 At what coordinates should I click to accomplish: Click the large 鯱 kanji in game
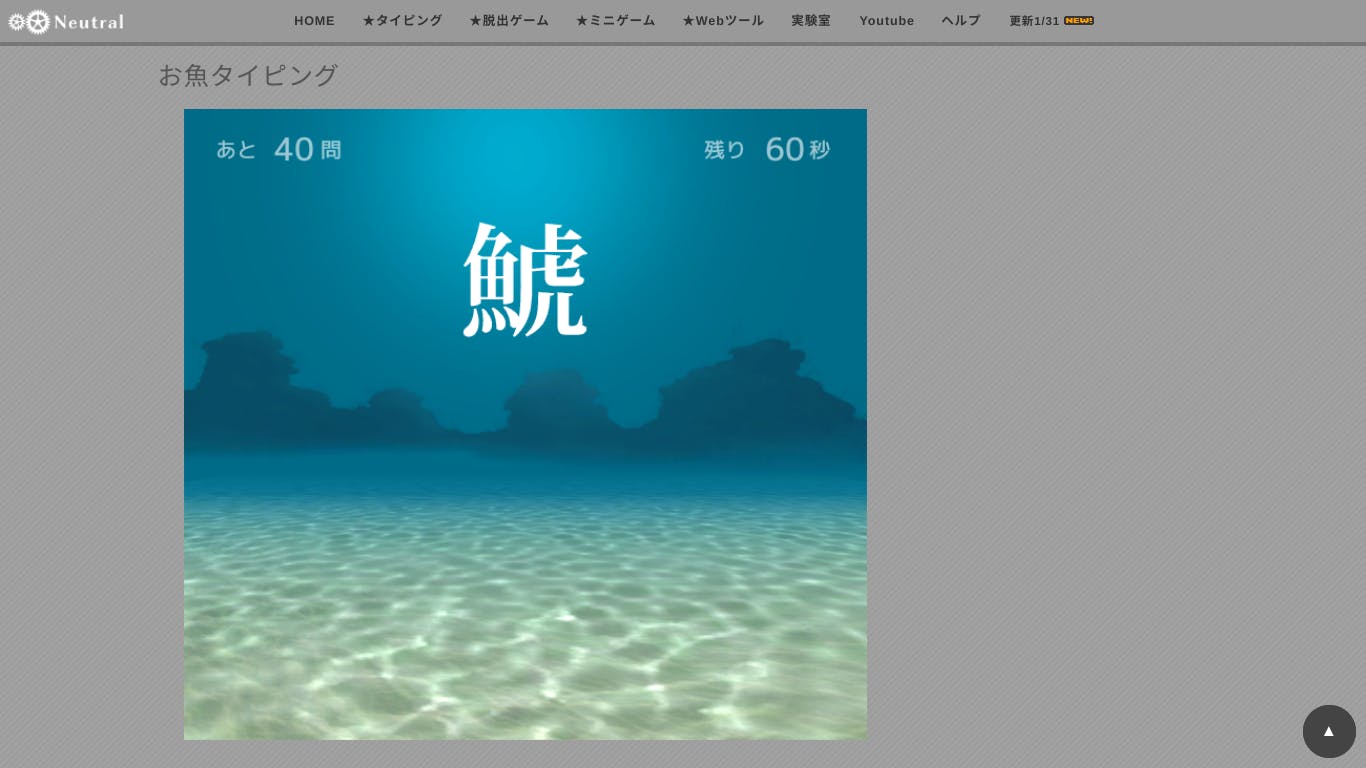525,279
